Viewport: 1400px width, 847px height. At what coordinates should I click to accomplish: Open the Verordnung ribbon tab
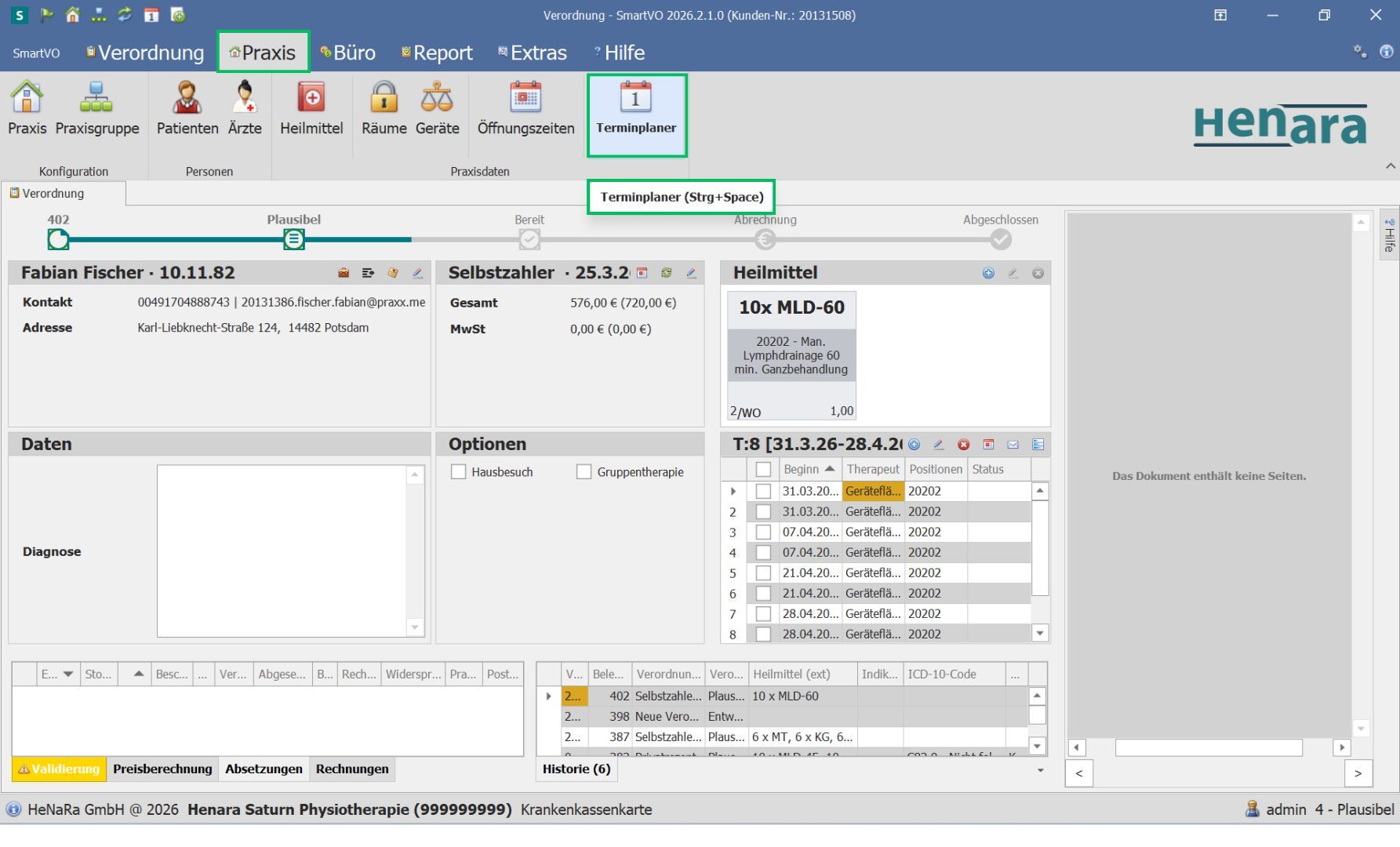pyautogui.click(x=145, y=53)
